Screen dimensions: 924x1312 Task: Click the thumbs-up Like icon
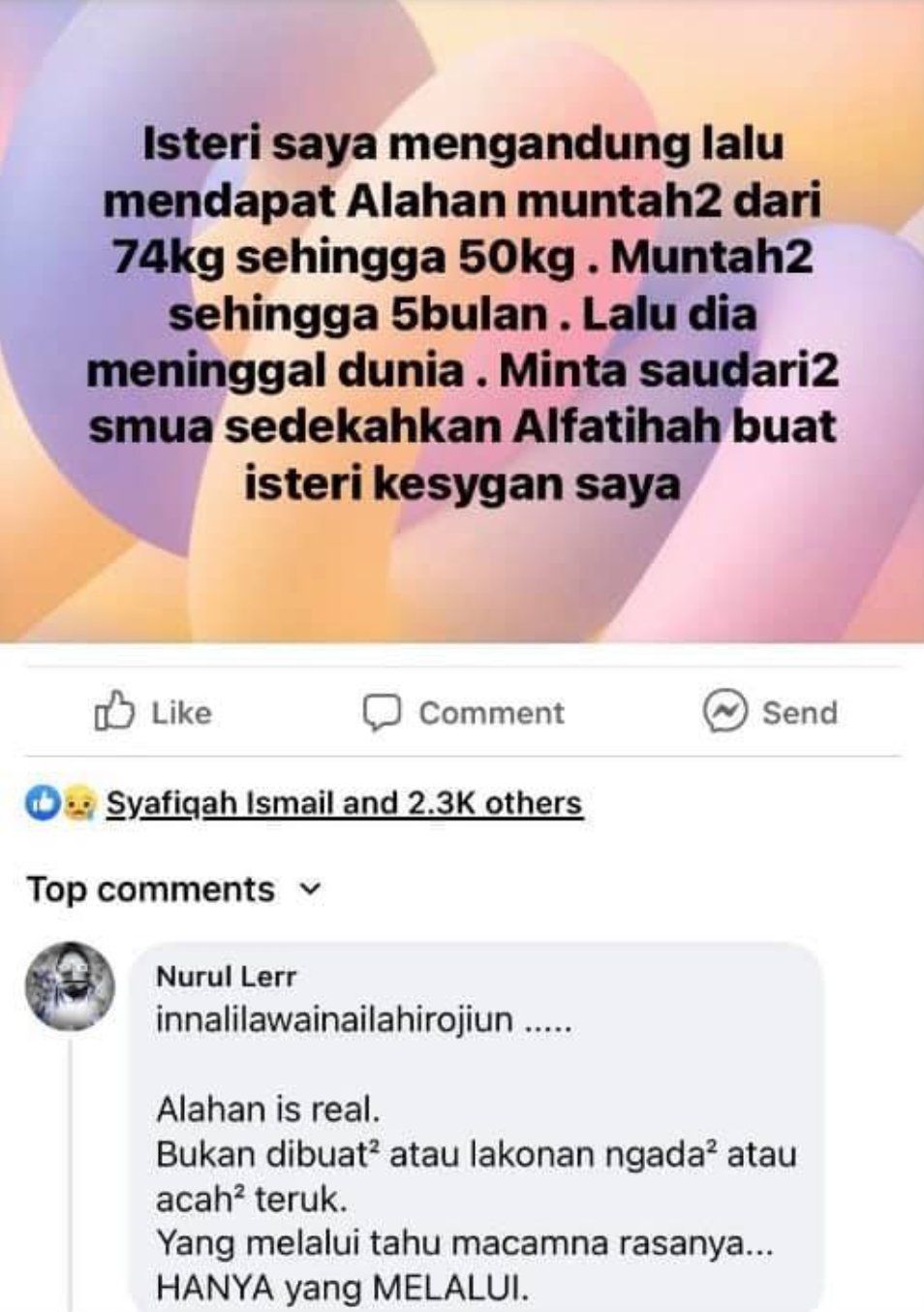pos(114,711)
